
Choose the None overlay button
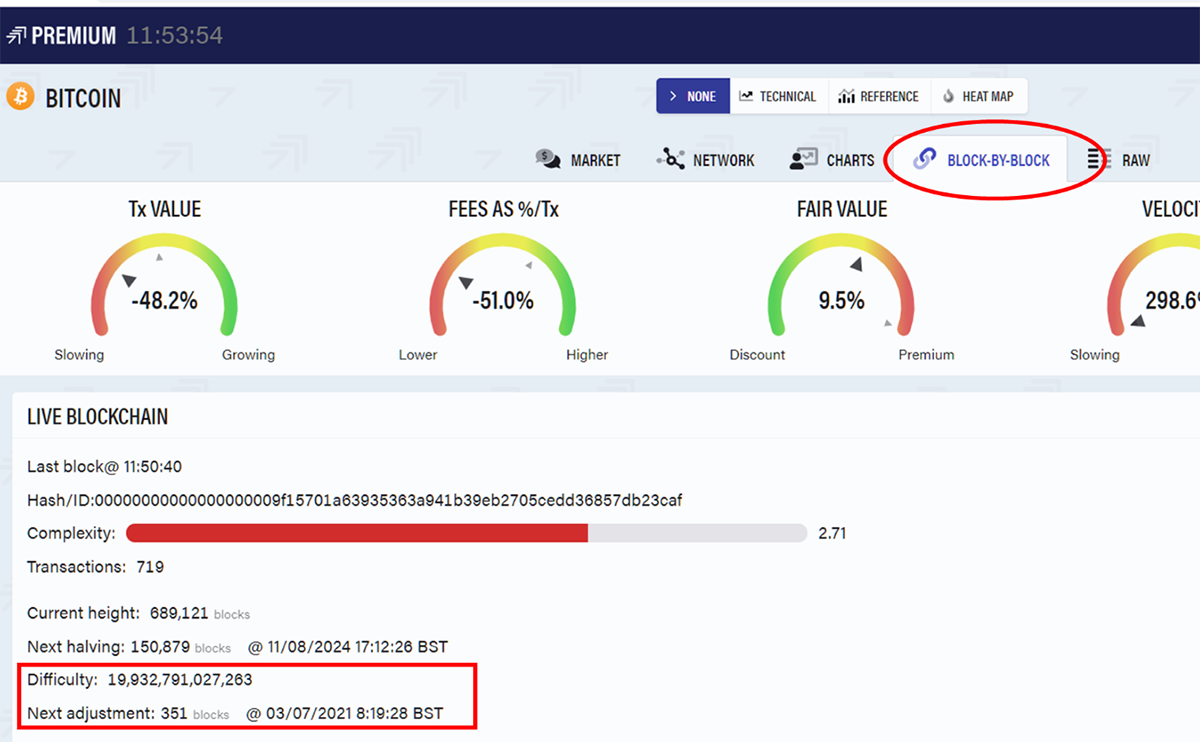click(693, 96)
